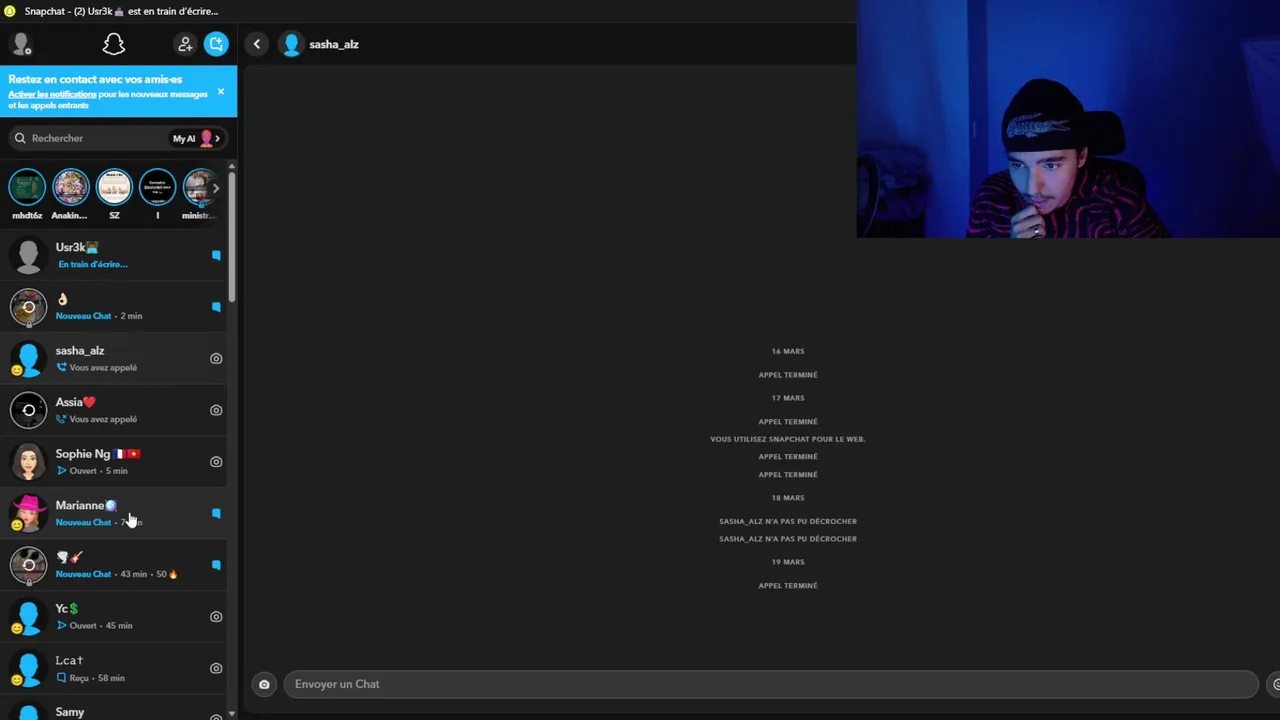Click Usr3k's avatar in chat list

click(28, 255)
